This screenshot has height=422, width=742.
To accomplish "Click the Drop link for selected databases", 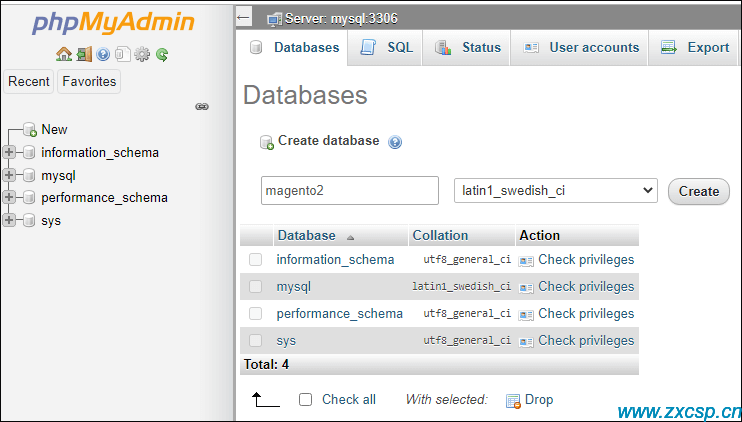I will click(x=539, y=400).
